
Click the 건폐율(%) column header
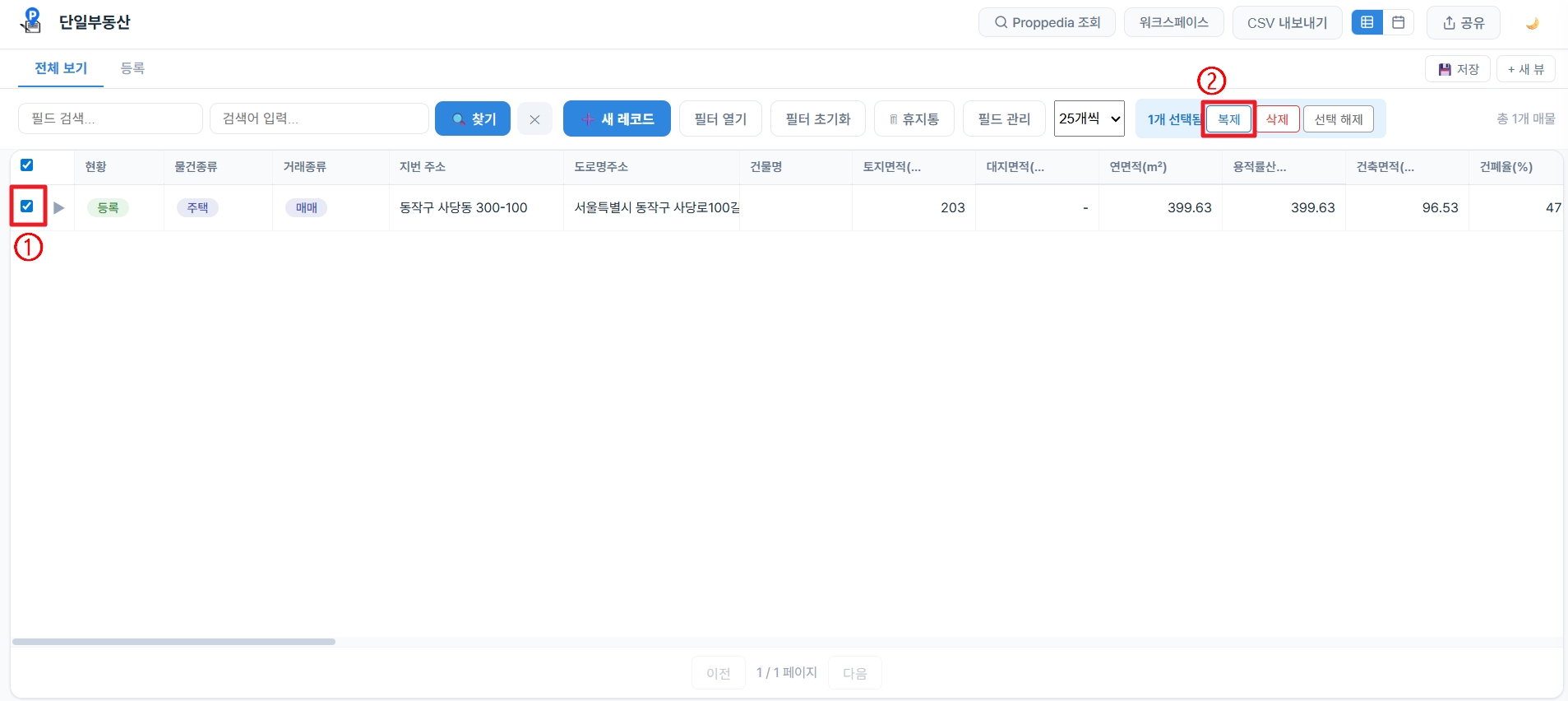1515,167
